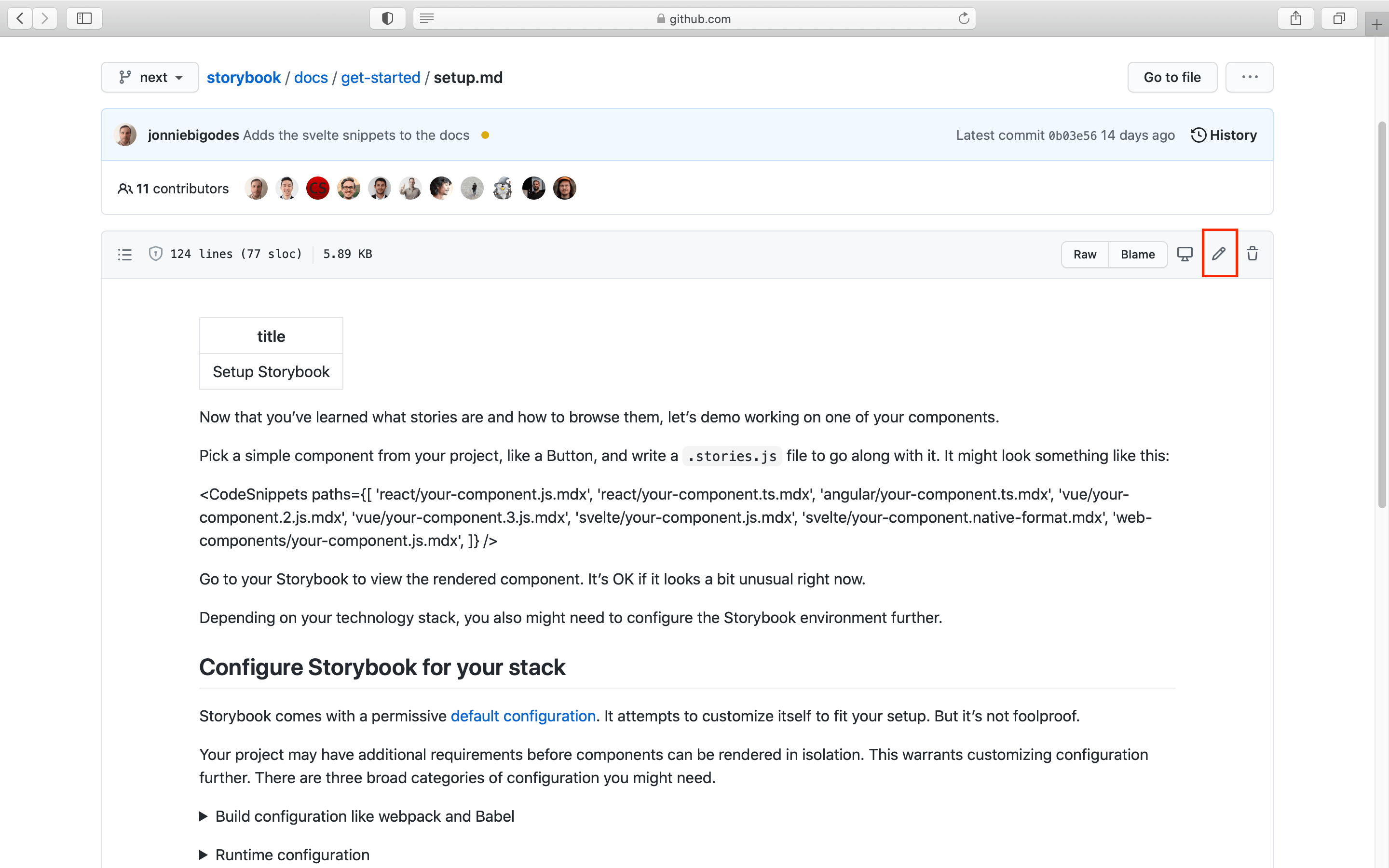Expand the Runtime configuration section
1389x868 pixels.
click(x=285, y=855)
